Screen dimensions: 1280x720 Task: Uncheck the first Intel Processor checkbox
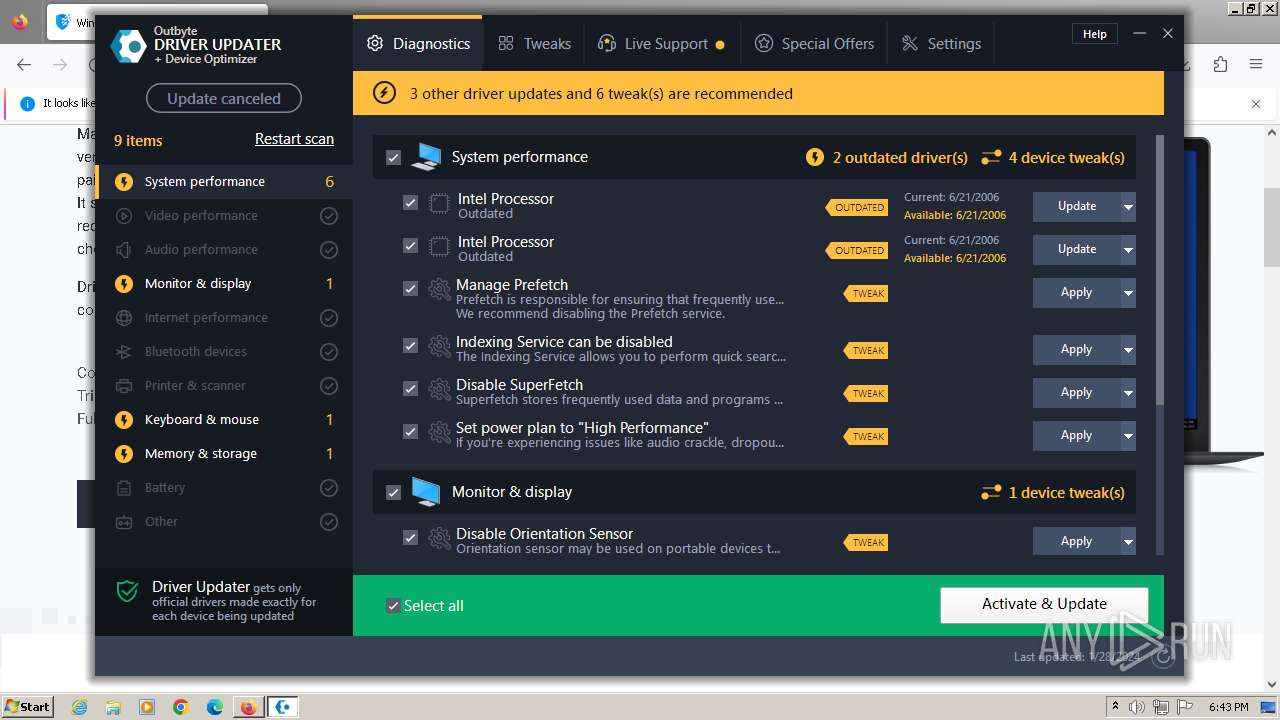pyautogui.click(x=410, y=203)
